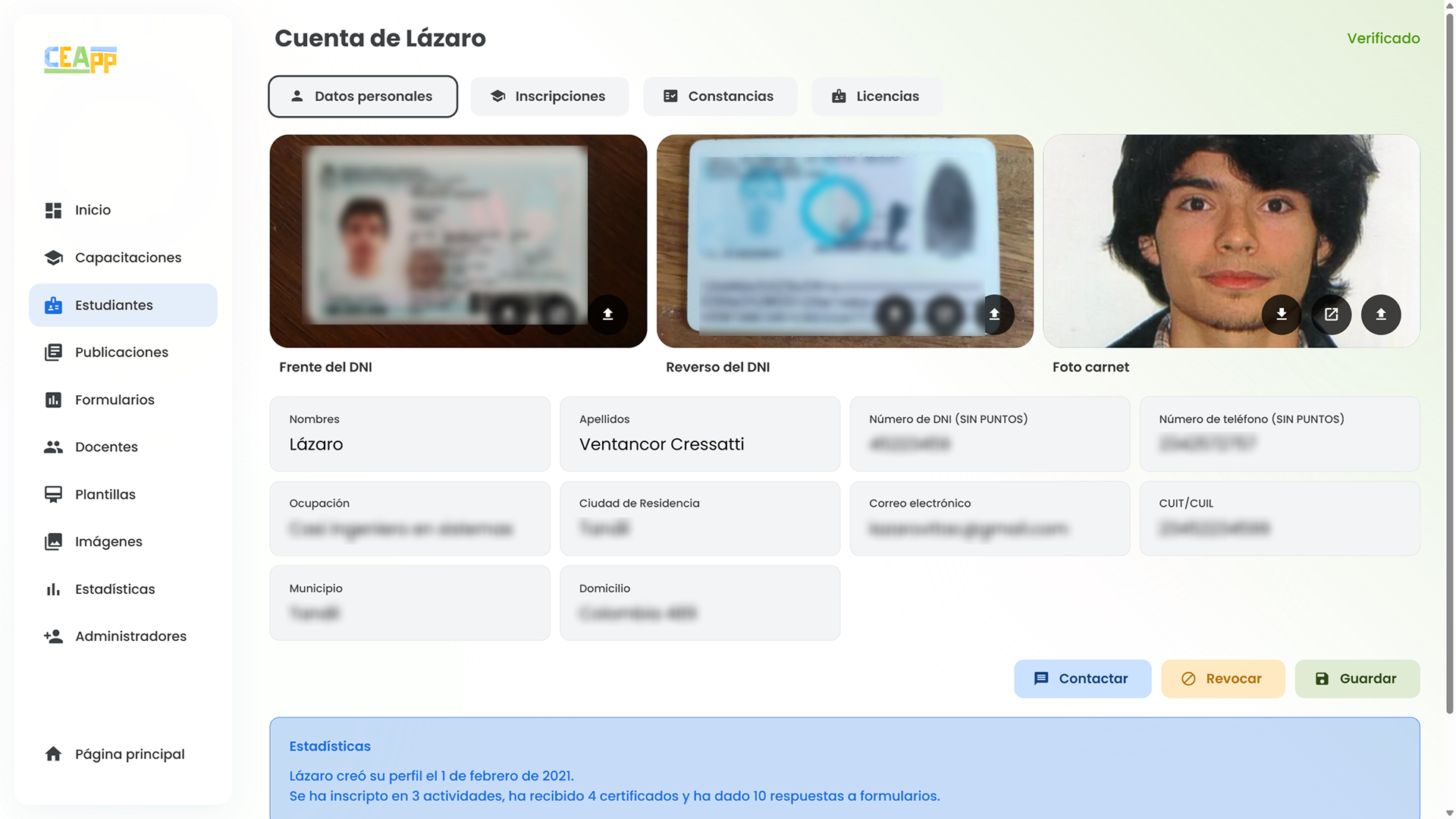Click the Estadísticas heading in blue panel
Viewport: 1456px width, 819px height.
(330, 746)
